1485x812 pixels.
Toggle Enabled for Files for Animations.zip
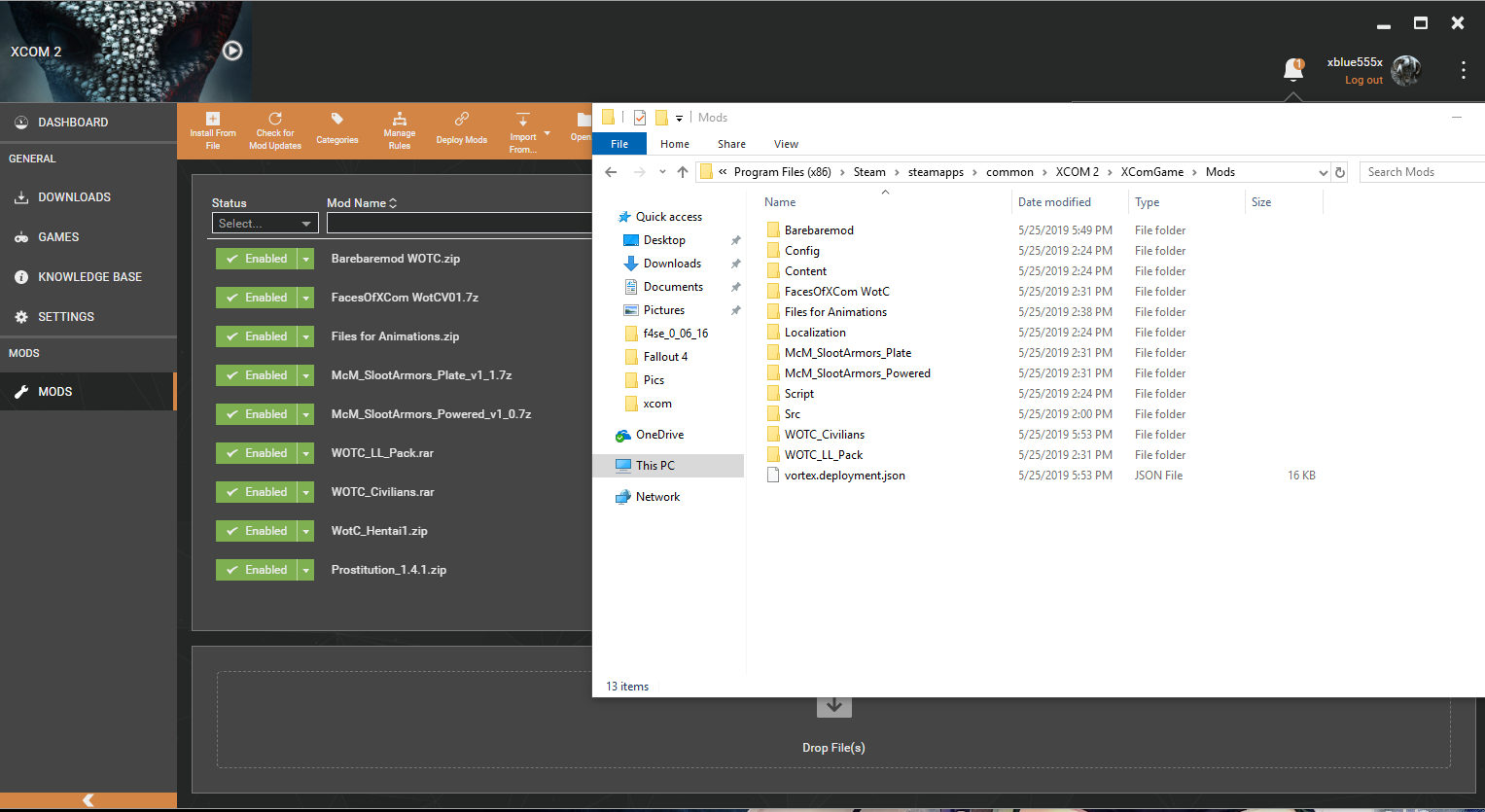click(x=257, y=336)
